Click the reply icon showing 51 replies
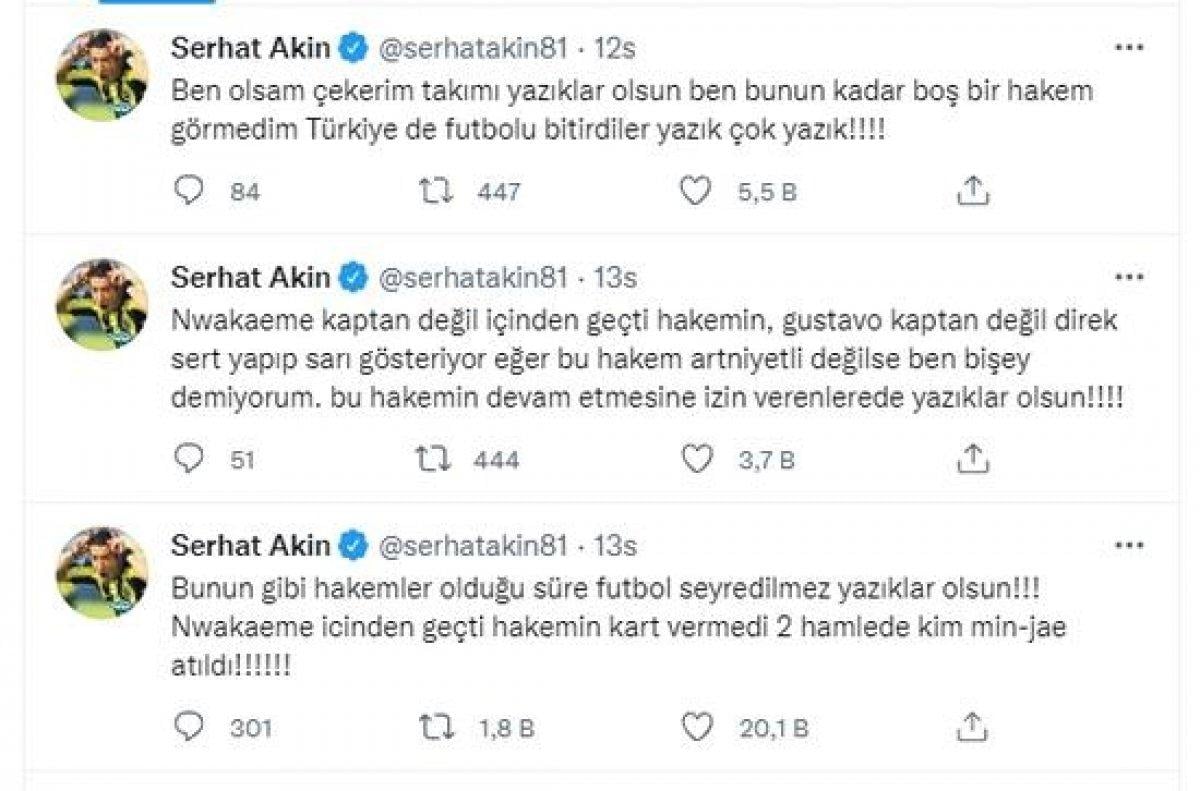 (x=190, y=459)
